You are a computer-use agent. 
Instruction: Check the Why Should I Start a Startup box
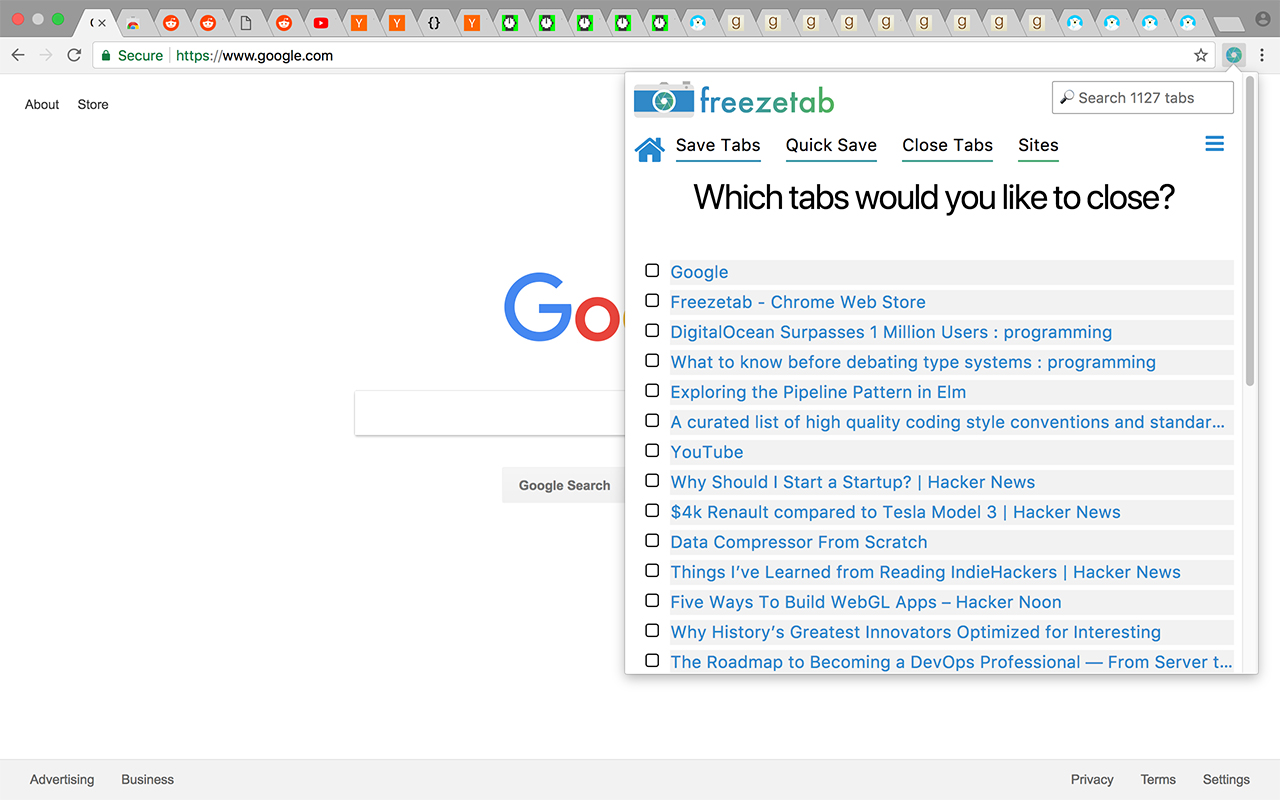pos(652,480)
